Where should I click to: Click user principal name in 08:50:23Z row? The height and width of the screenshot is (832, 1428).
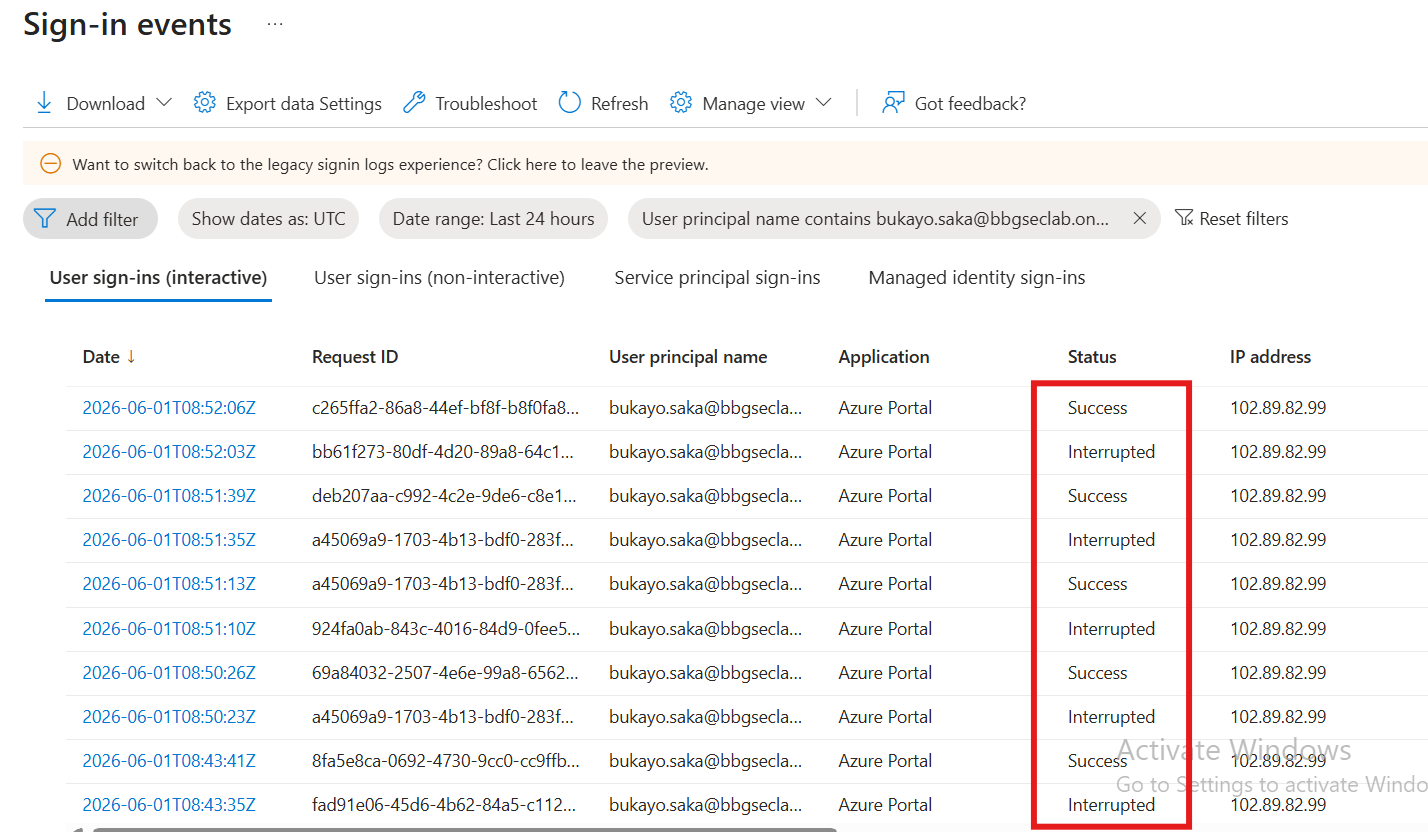[x=705, y=717]
